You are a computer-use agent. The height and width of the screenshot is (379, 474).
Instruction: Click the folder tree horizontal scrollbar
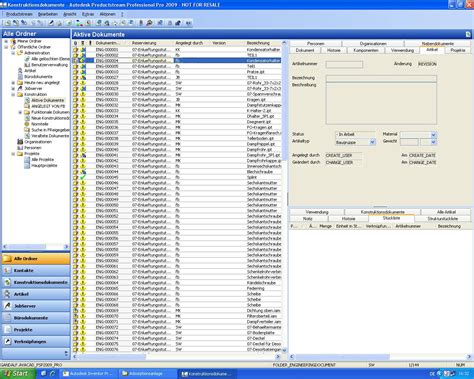[x=36, y=247]
